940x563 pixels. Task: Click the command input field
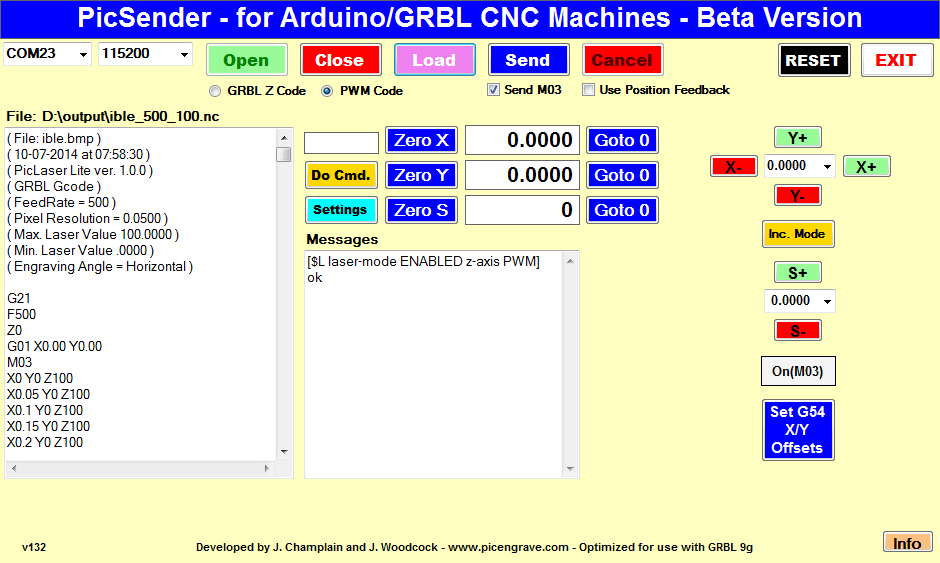(x=341, y=143)
